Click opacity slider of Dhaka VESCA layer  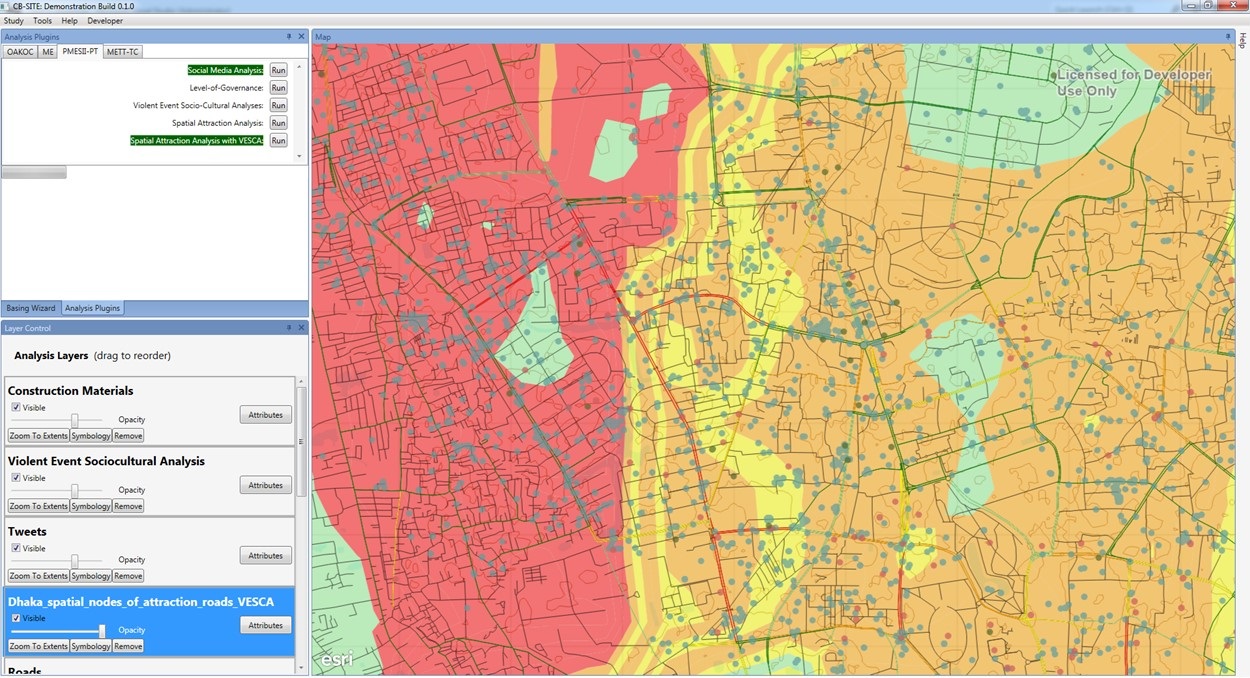pyautogui.click(x=102, y=631)
